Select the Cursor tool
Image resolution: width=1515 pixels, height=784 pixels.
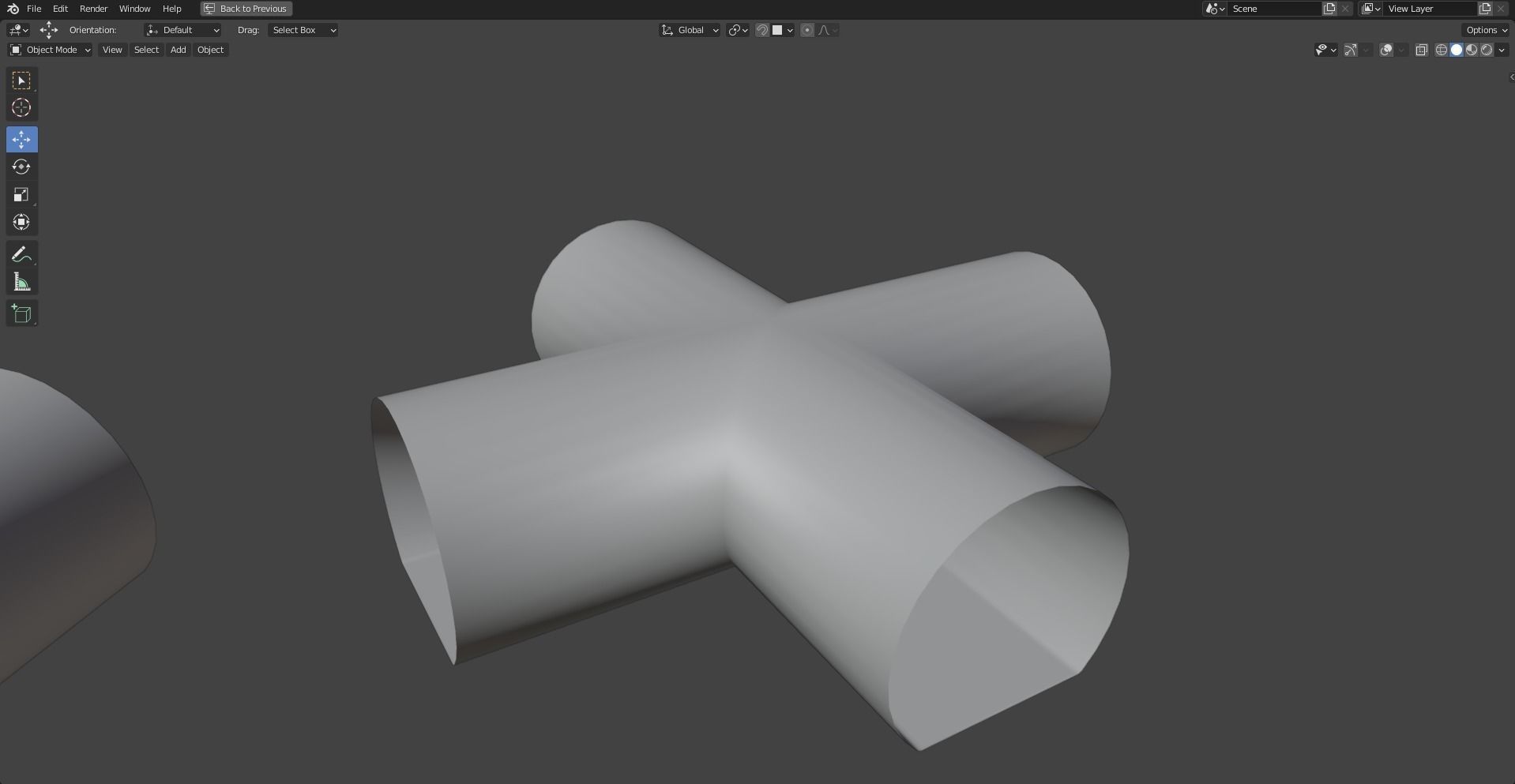coord(21,108)
